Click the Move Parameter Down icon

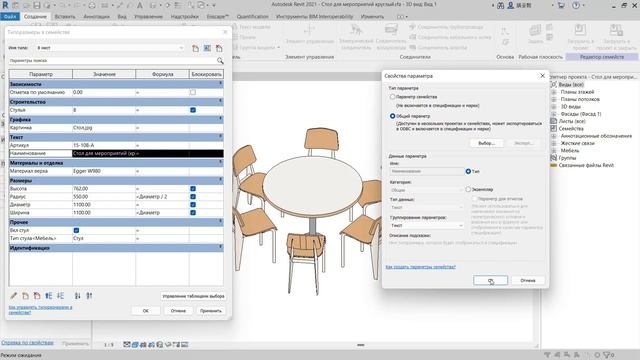[x=61, y=296]
